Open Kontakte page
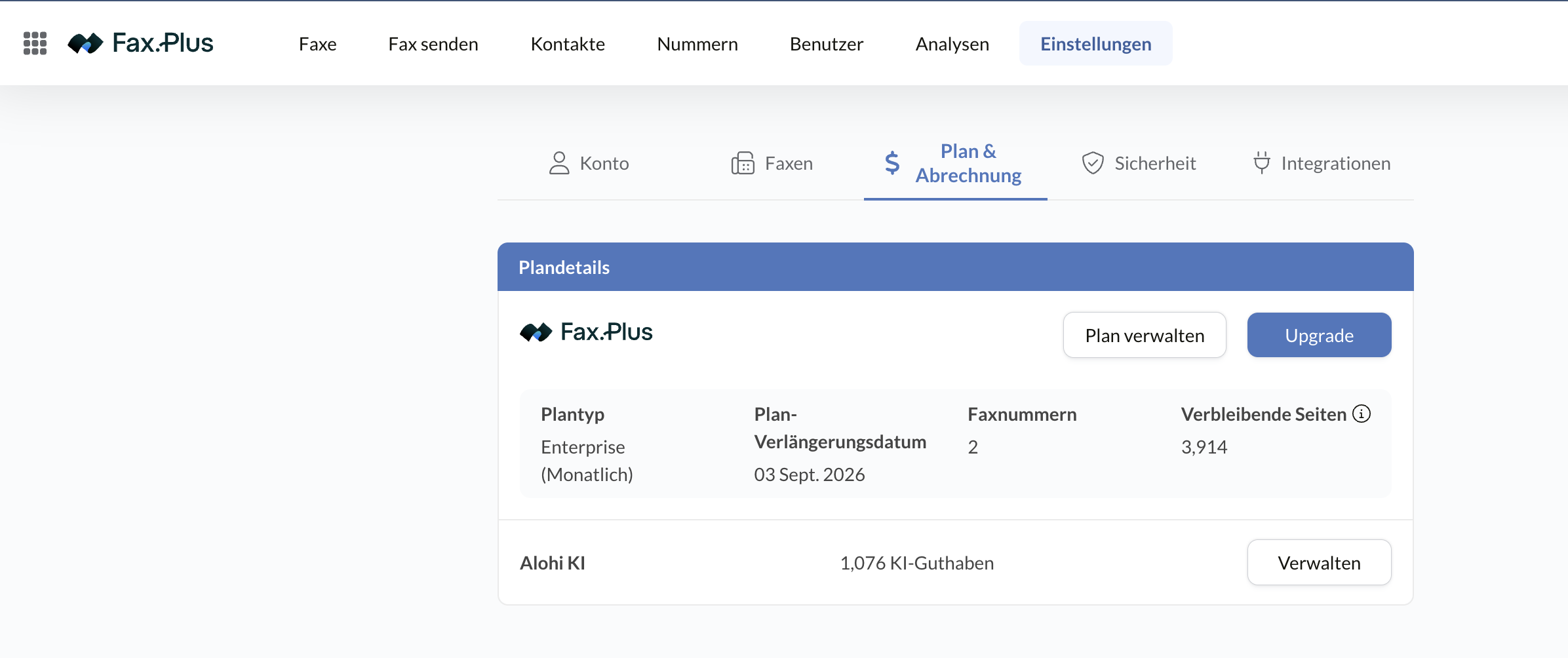This screenshot has width=1568, height=658. click(568, 44)
